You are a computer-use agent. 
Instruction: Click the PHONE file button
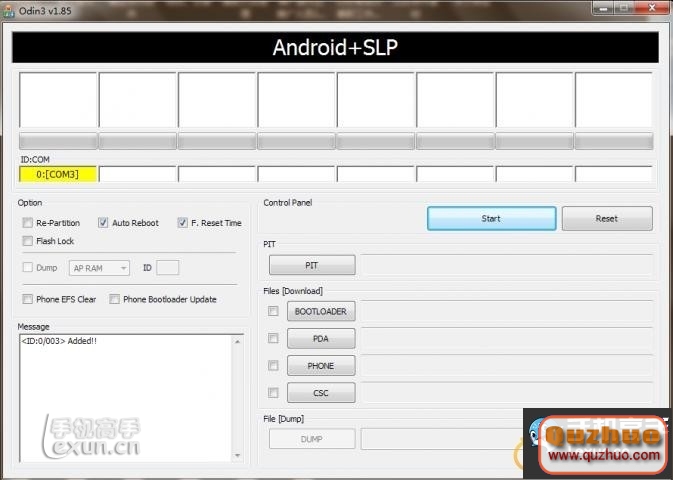click(x=321, y=366)
